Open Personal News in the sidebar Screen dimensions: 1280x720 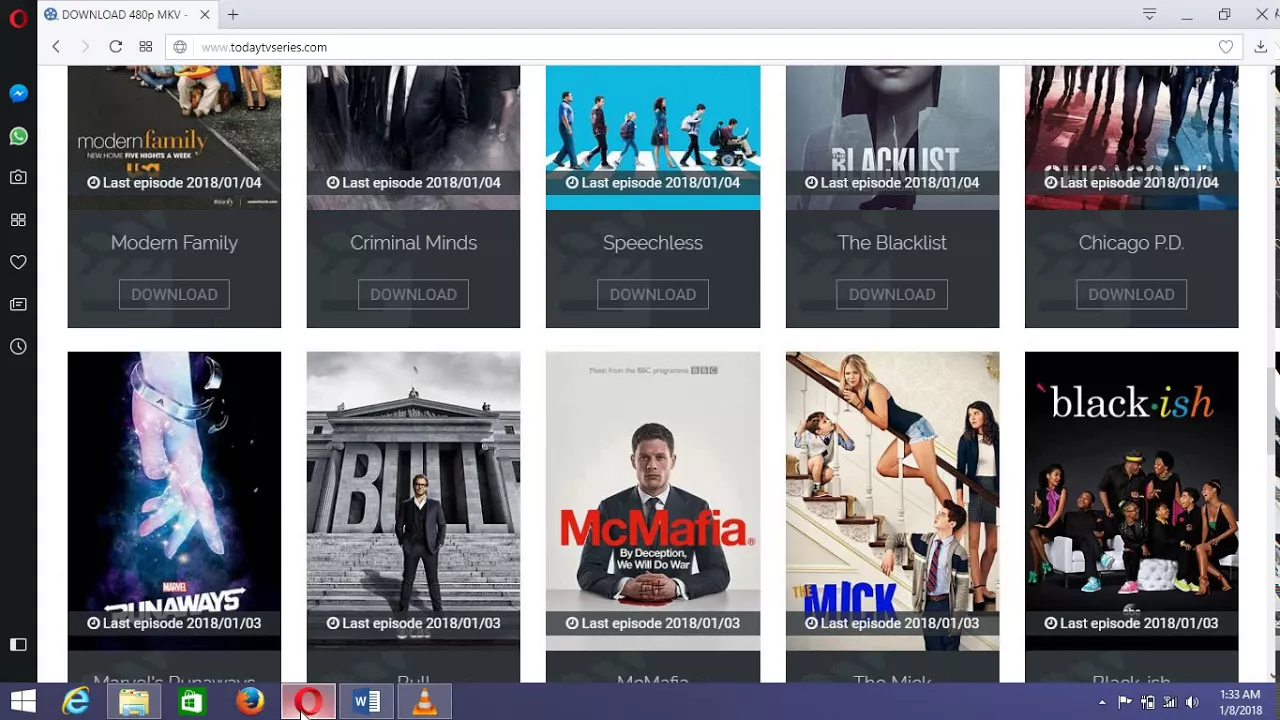coord(18,304)
